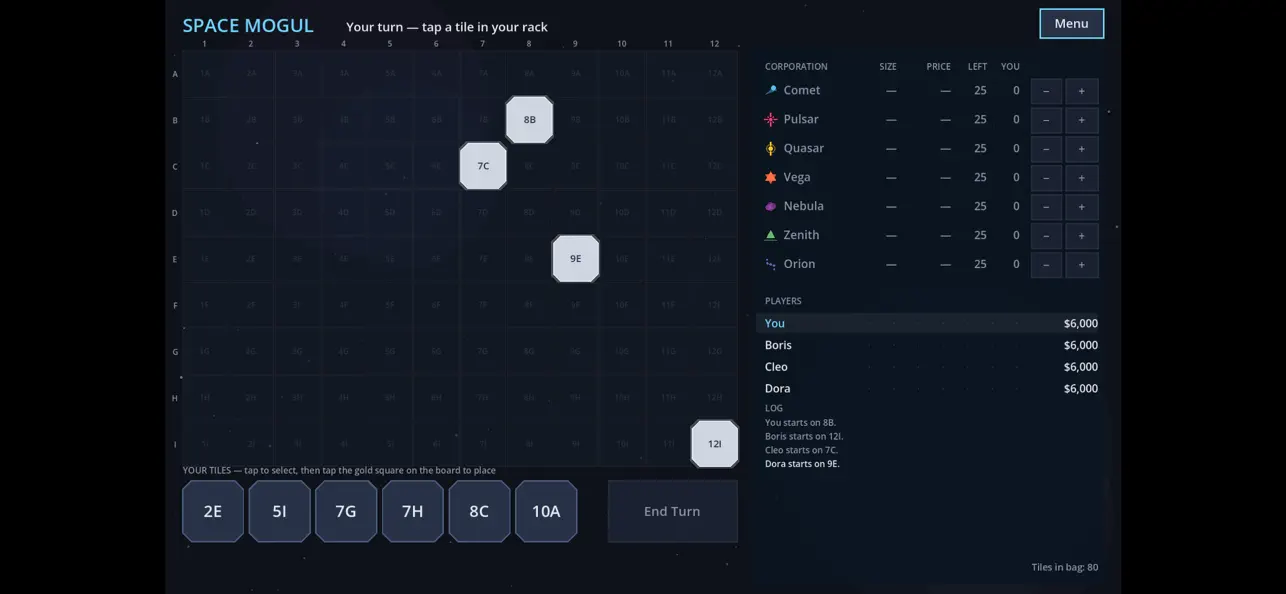Pick the 7H tile from rack
The image size is (1286, 594).
(x=412, y=511)
